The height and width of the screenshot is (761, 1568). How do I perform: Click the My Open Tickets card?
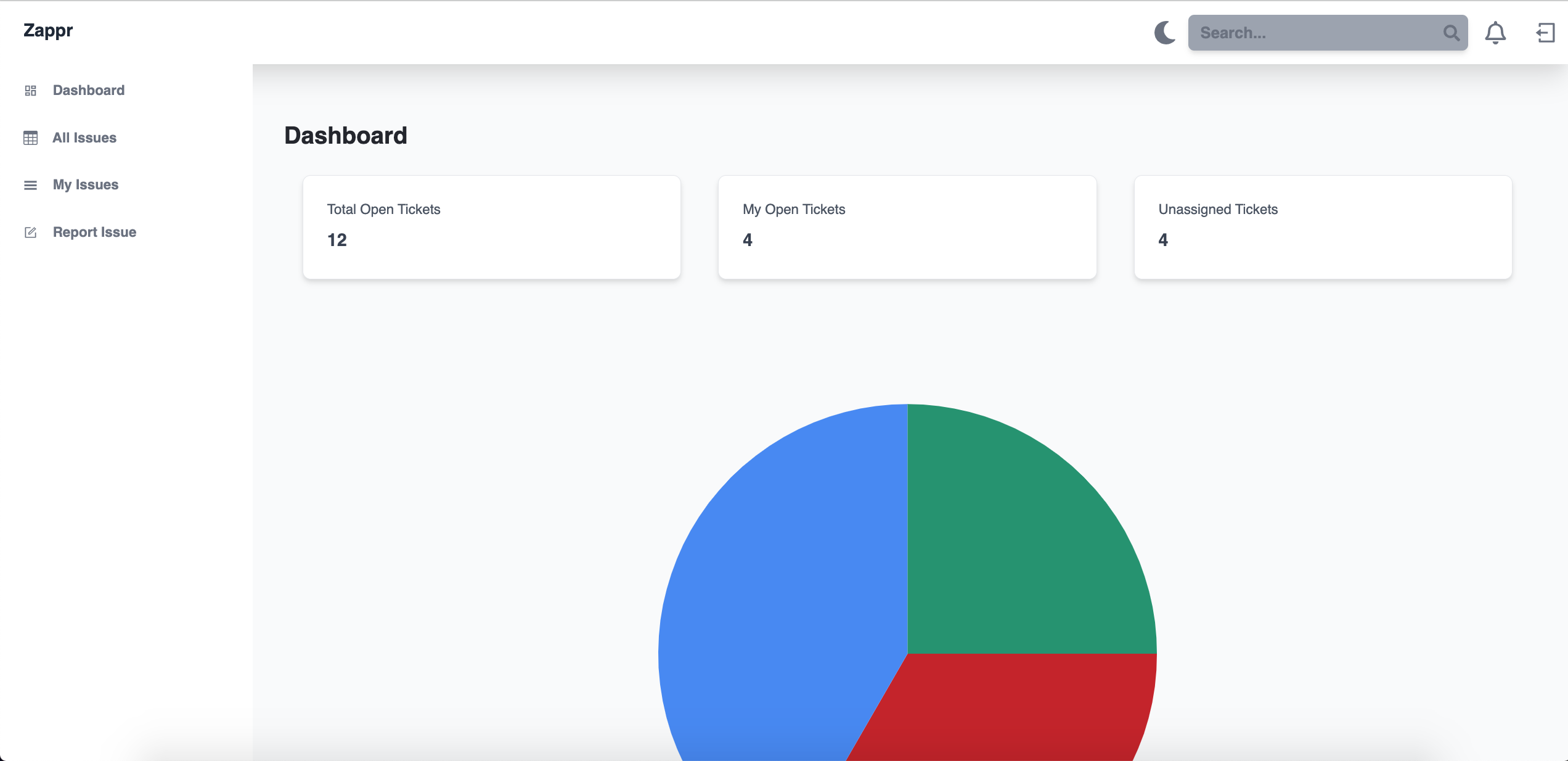click(x=907, y=227)
